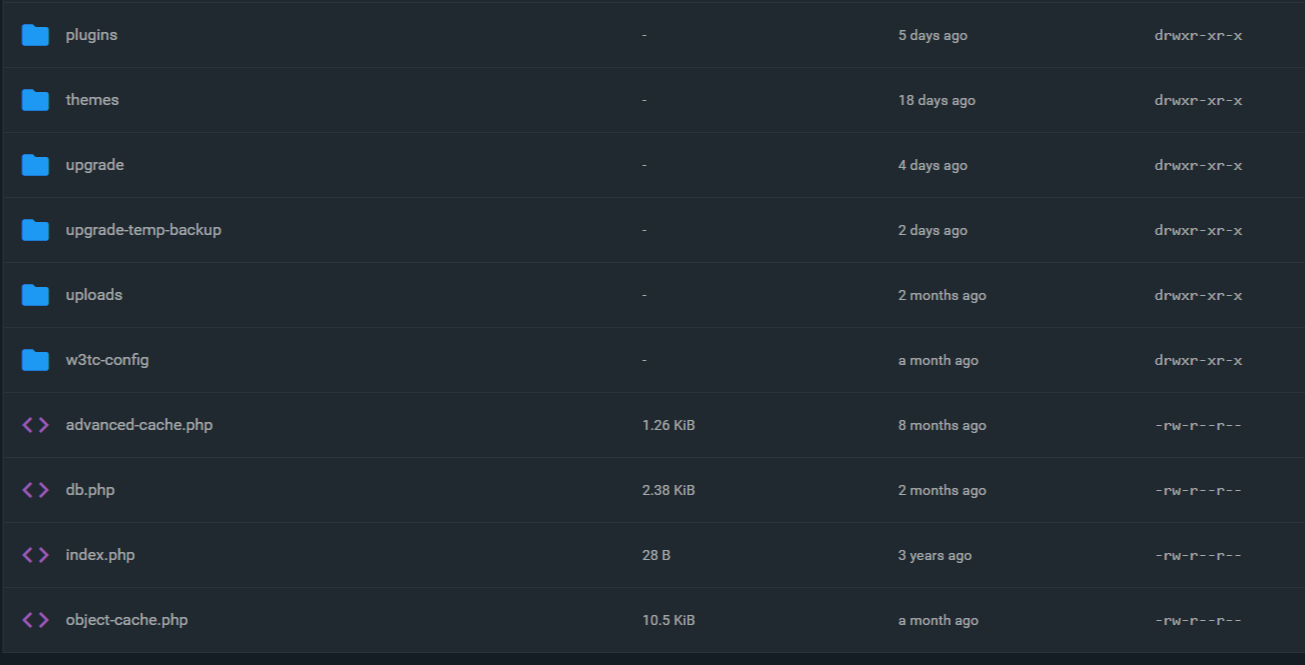Click the index.php code file icon
Image resolution: width=1305 pixels, height=665 pixels.
pos(35,555)
